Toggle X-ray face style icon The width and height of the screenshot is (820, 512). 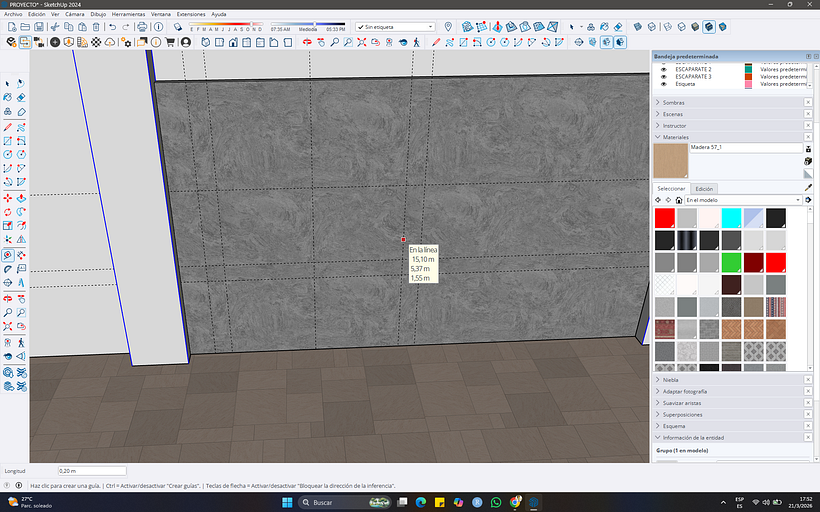click(x=637, y=27)
